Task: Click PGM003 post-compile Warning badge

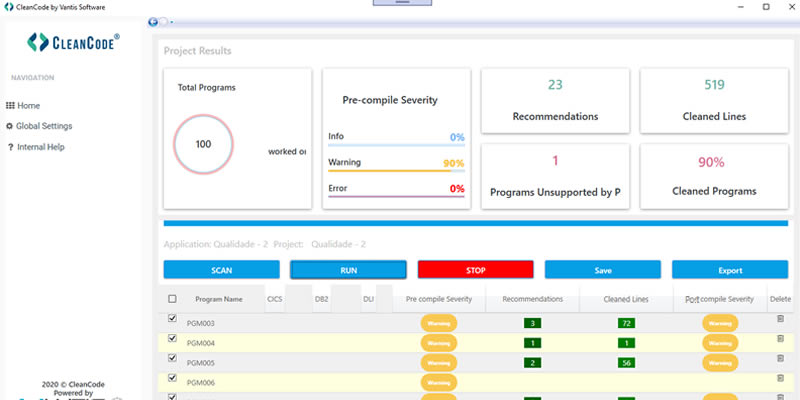Action: click(720, 323)
